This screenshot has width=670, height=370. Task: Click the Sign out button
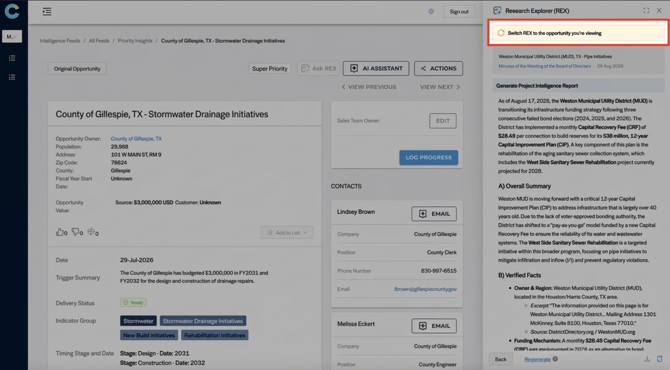point(459,12)
